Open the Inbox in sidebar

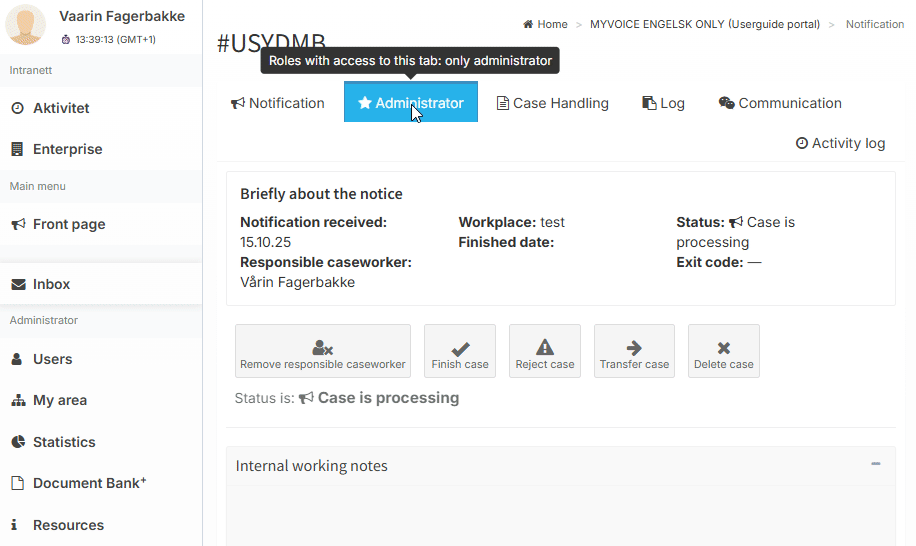pyautogui.click(x=51, y=284)
